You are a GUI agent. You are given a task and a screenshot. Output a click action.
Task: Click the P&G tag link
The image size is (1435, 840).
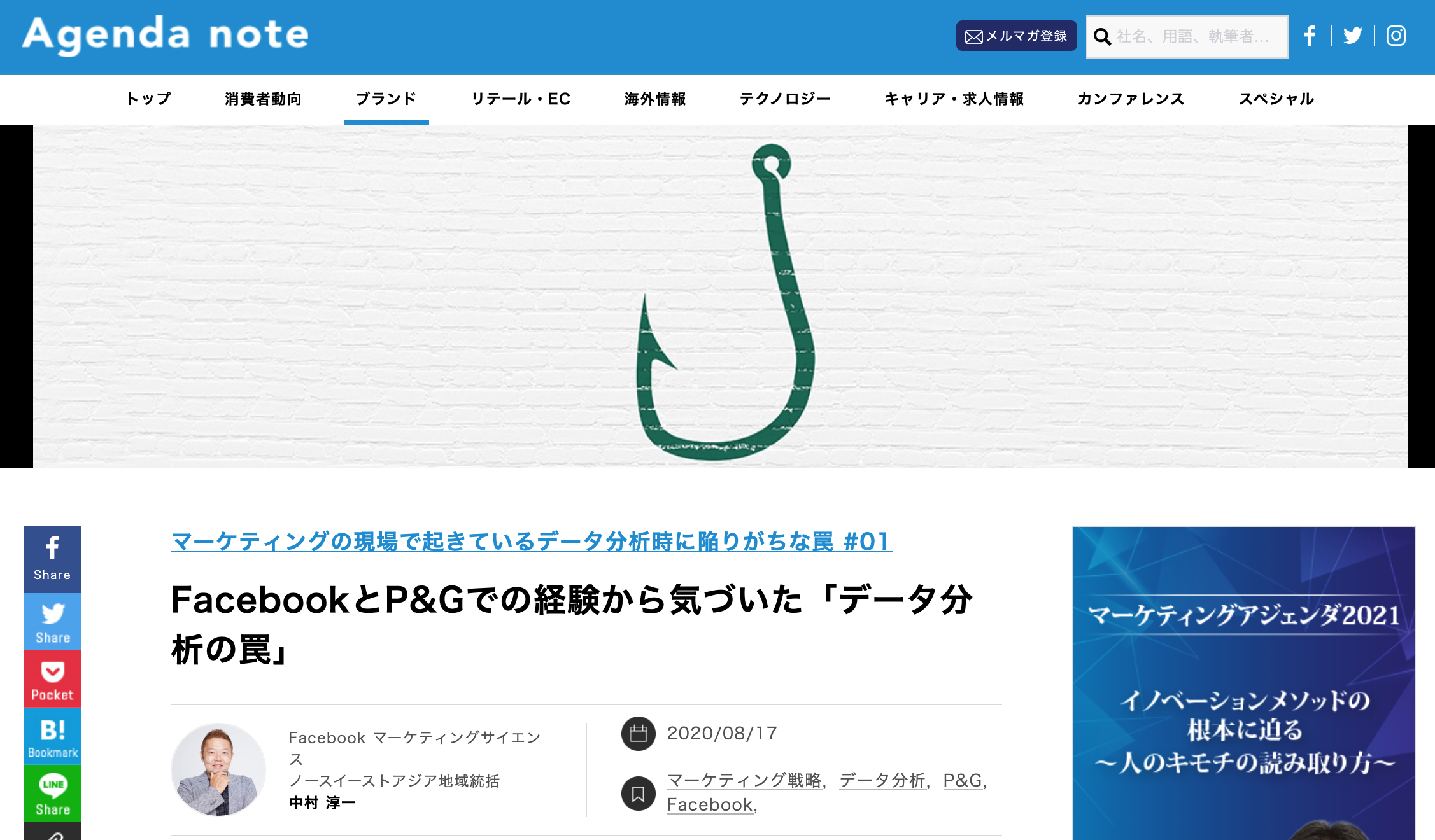[x=963, y=780]
